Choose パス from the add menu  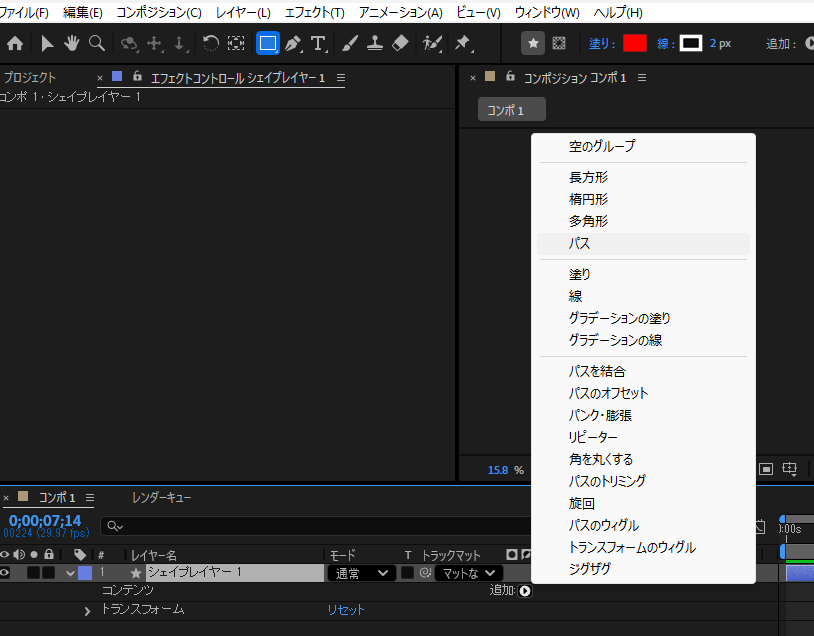point(580,244)
